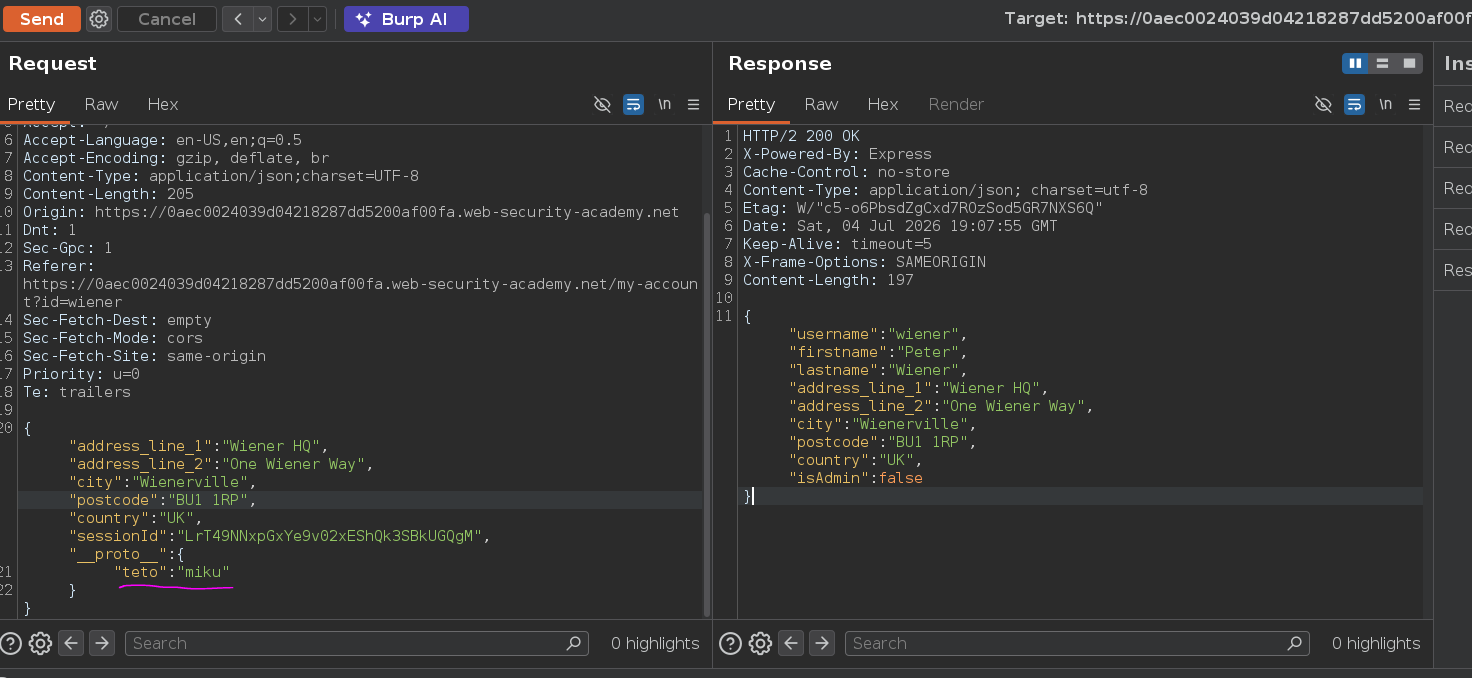Click the Target URL text

[1238, 19]
